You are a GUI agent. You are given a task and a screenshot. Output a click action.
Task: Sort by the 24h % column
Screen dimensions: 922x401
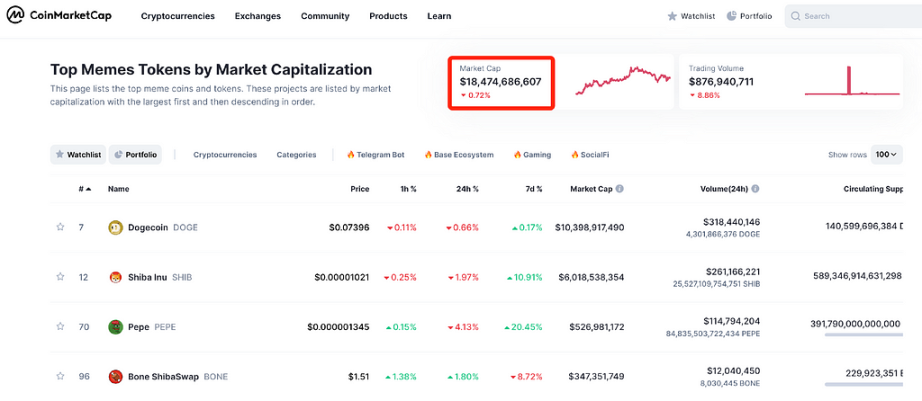coord(466,189)
